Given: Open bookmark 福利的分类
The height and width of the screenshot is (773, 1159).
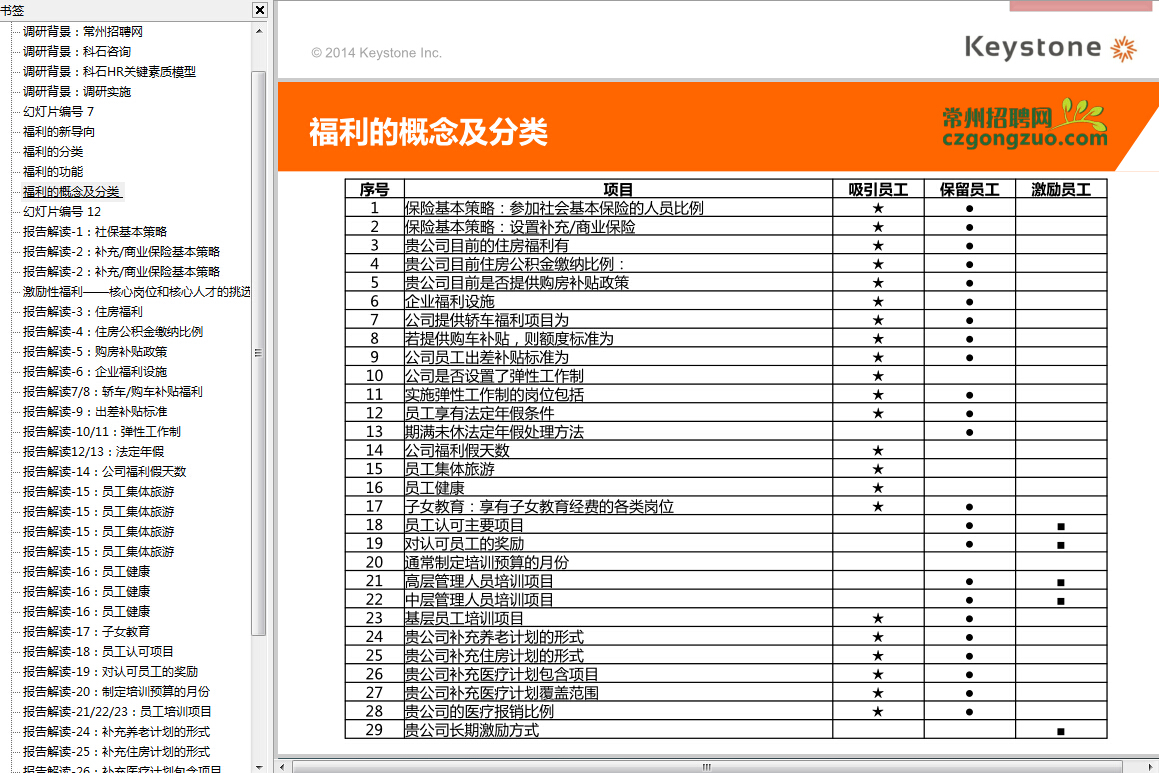Looking at the screenshot, I should 52,151.
